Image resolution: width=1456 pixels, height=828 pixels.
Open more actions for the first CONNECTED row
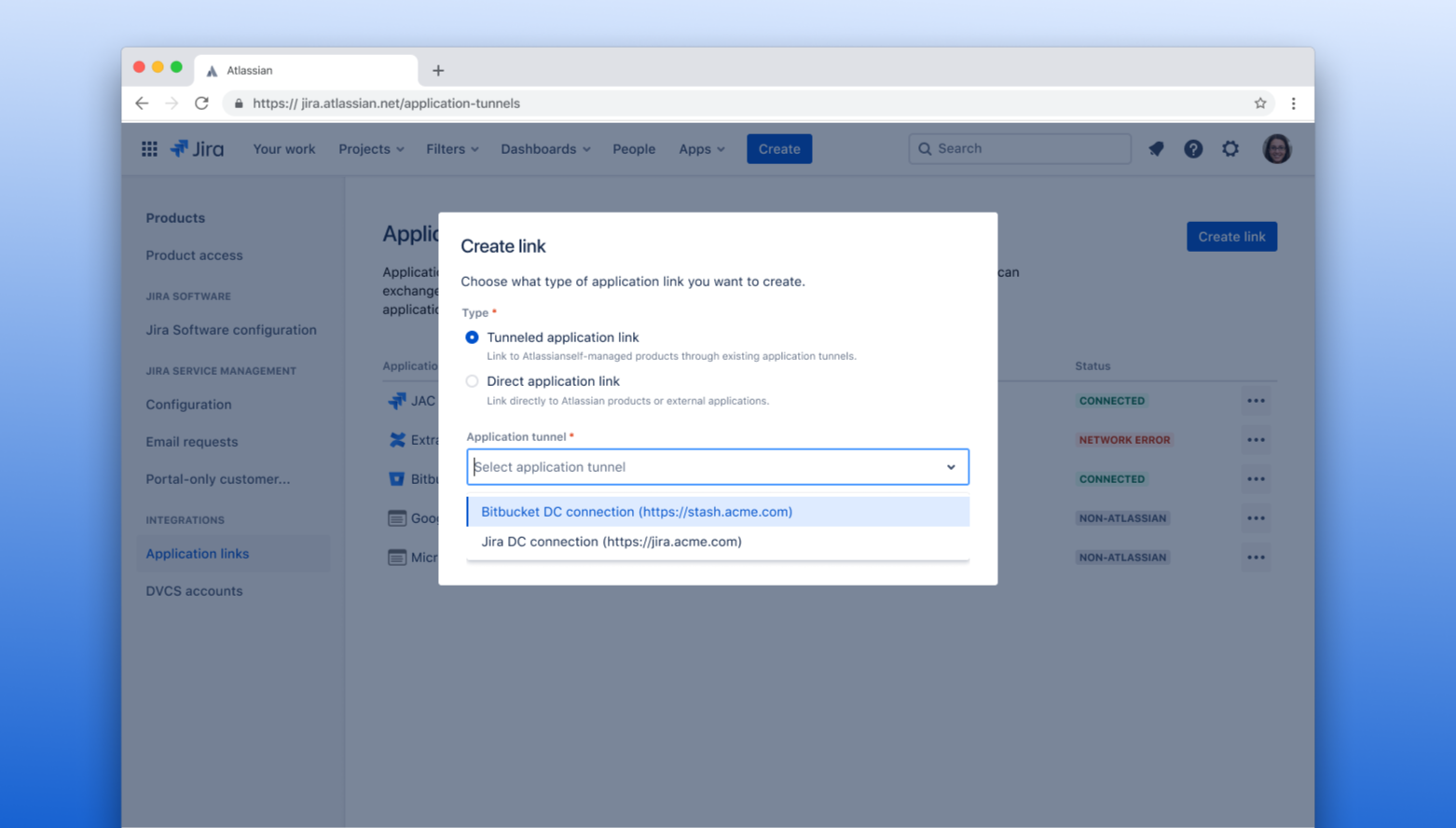click(1257, 401)
